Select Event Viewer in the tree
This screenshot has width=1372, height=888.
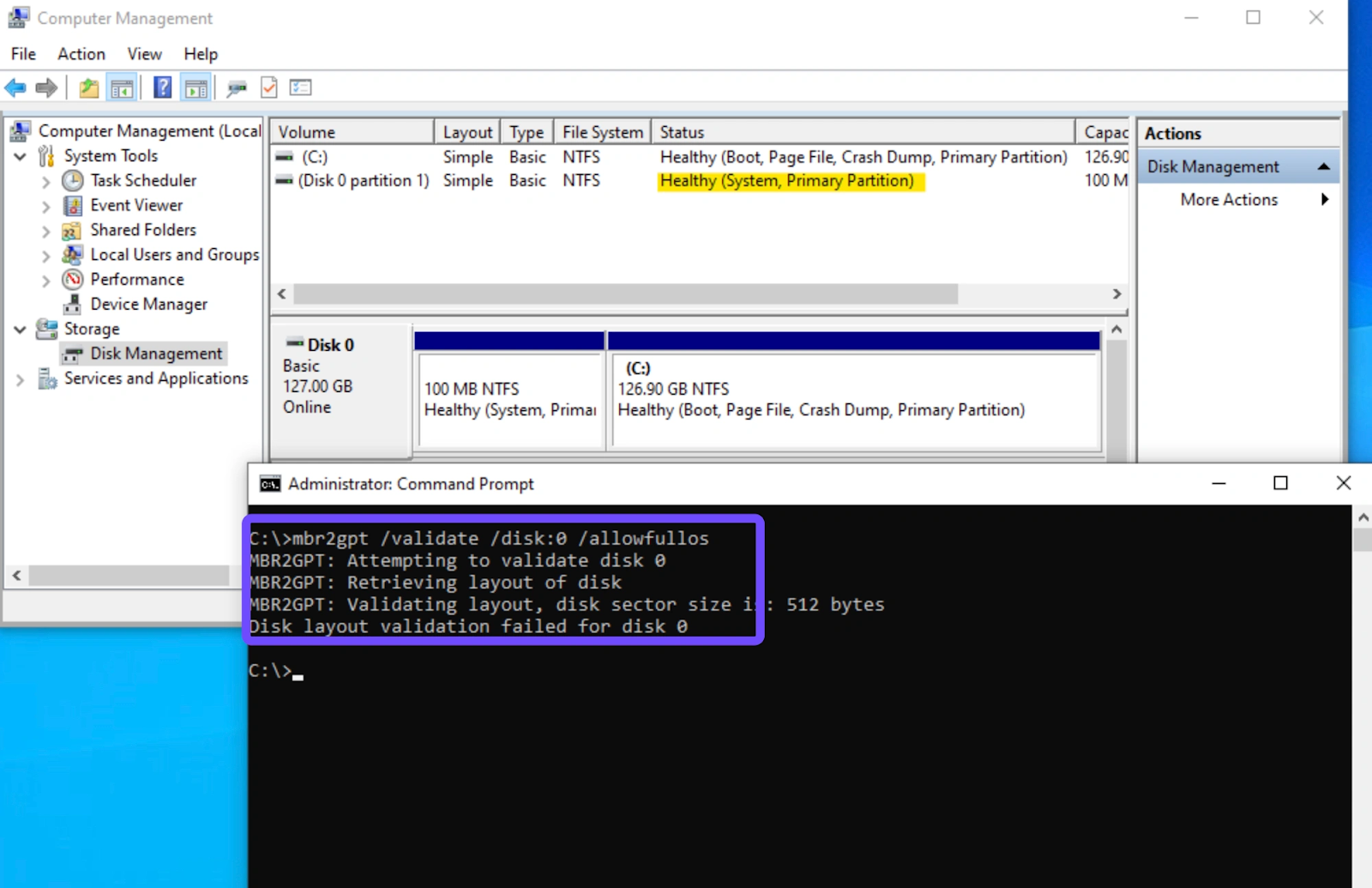coord(136,206)
